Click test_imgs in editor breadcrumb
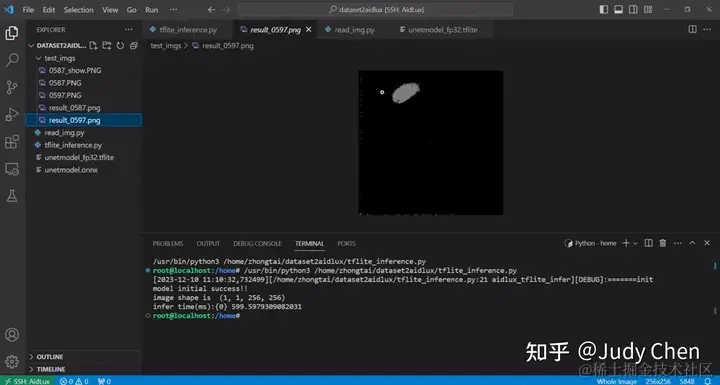 (x=166, y=45)
